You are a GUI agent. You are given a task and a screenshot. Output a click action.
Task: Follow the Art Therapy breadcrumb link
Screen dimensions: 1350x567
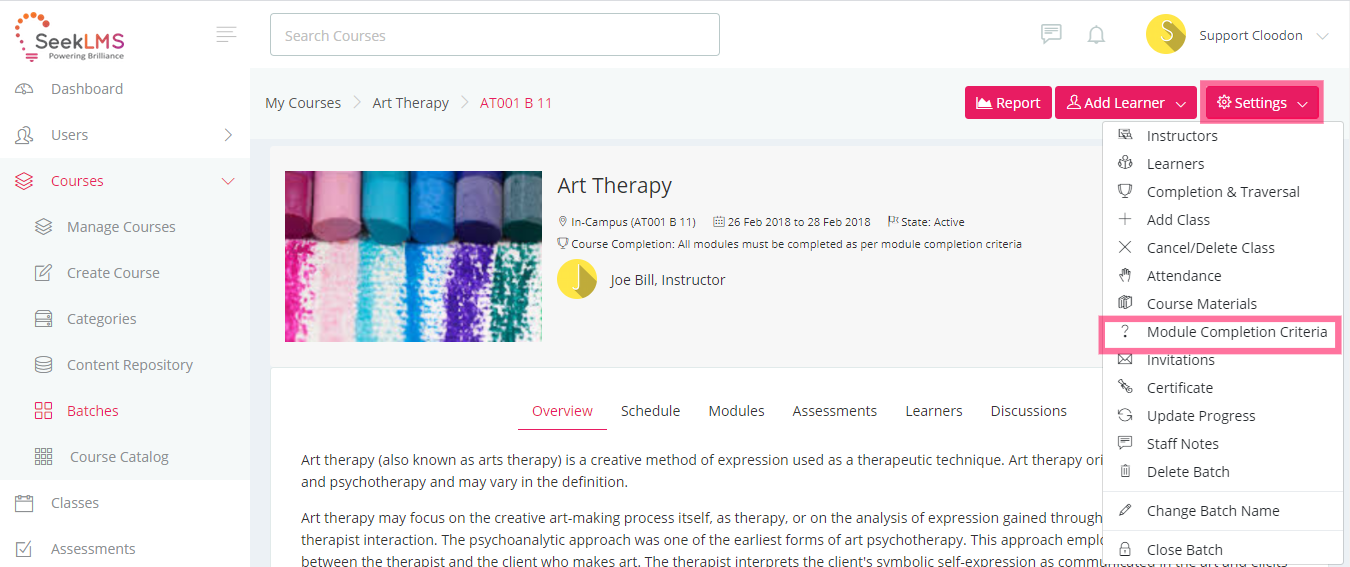[410, 103]
